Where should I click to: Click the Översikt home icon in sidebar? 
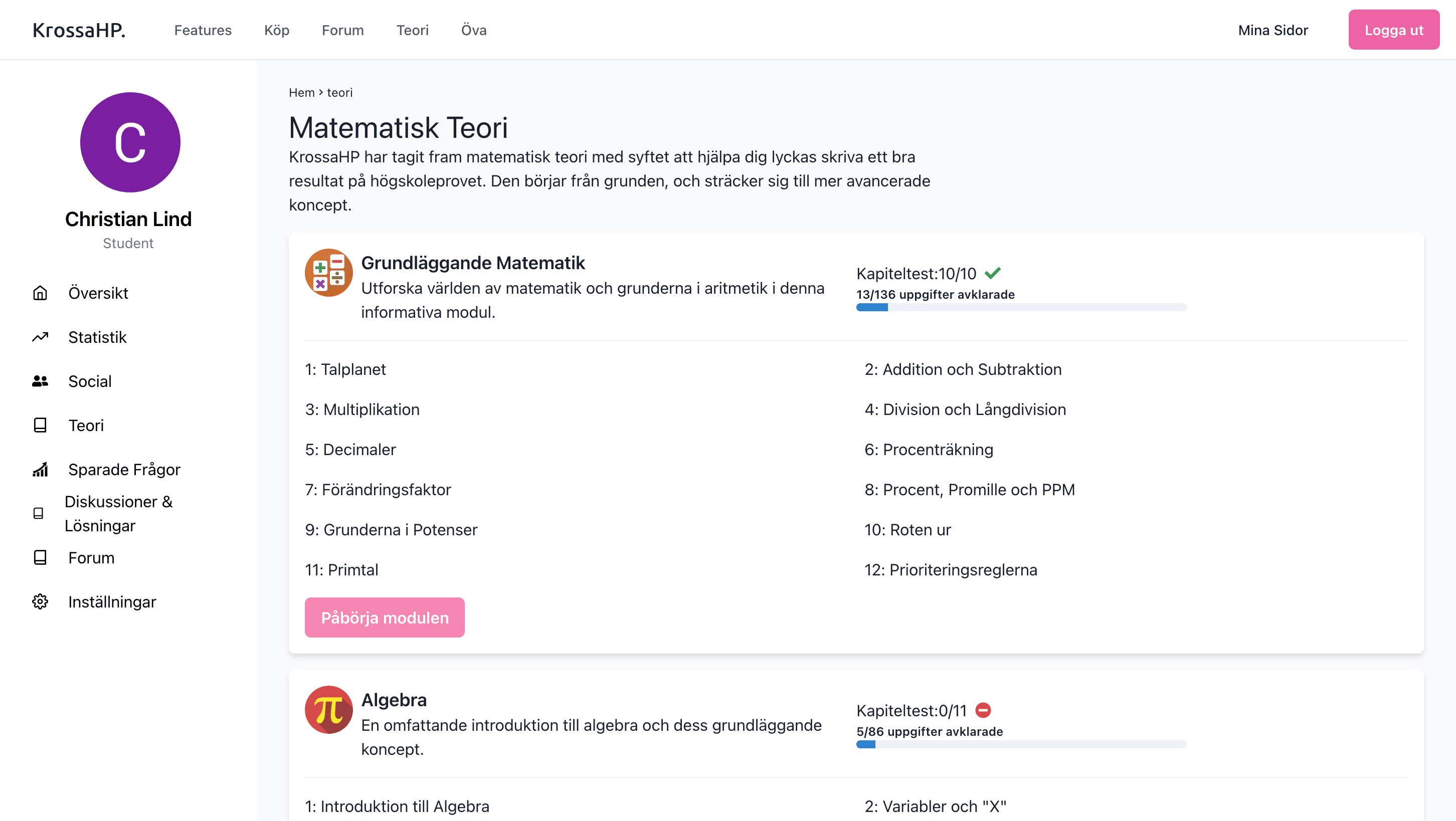pos(40,293)
